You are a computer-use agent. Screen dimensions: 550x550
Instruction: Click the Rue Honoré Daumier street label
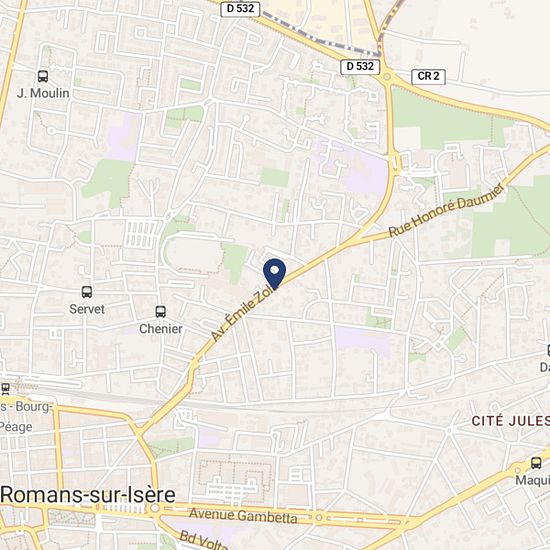point(447,210)
